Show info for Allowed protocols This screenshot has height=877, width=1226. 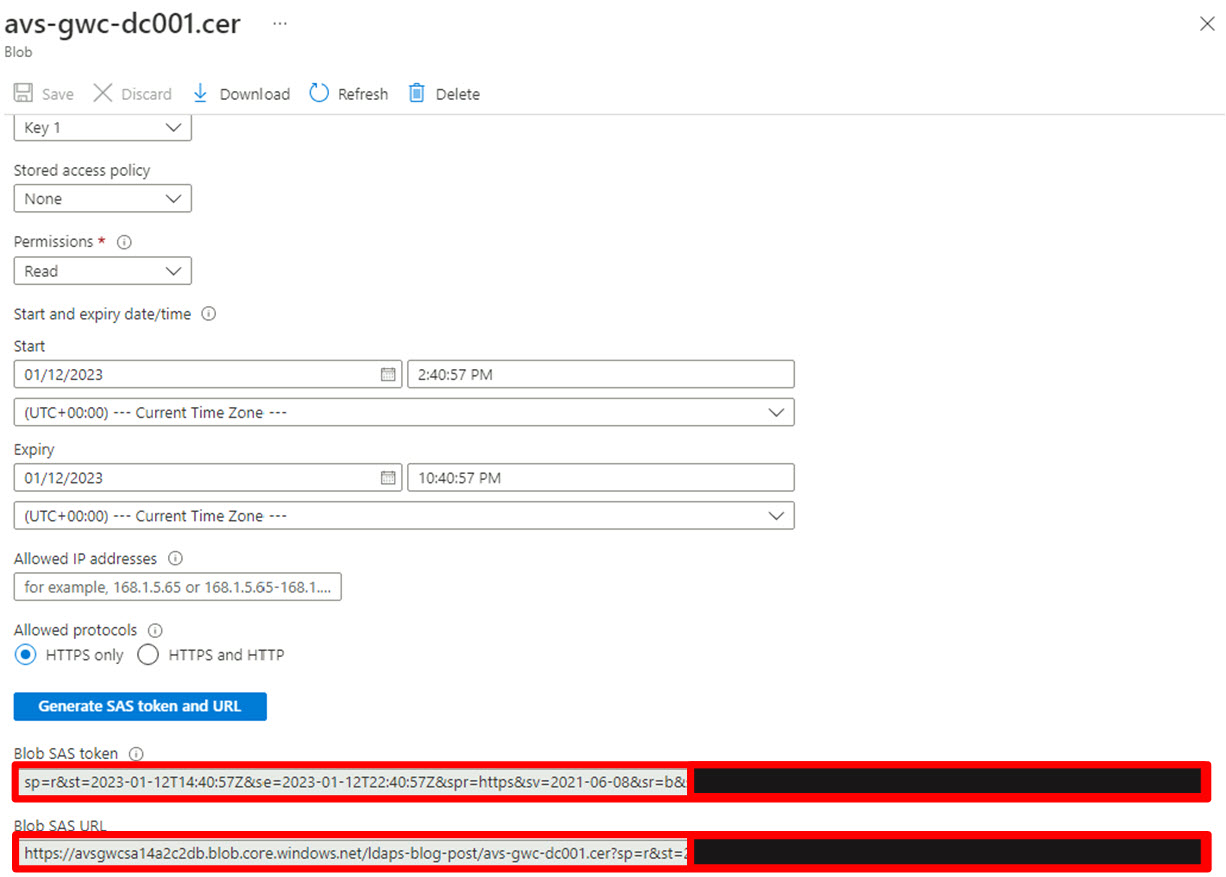155,631
